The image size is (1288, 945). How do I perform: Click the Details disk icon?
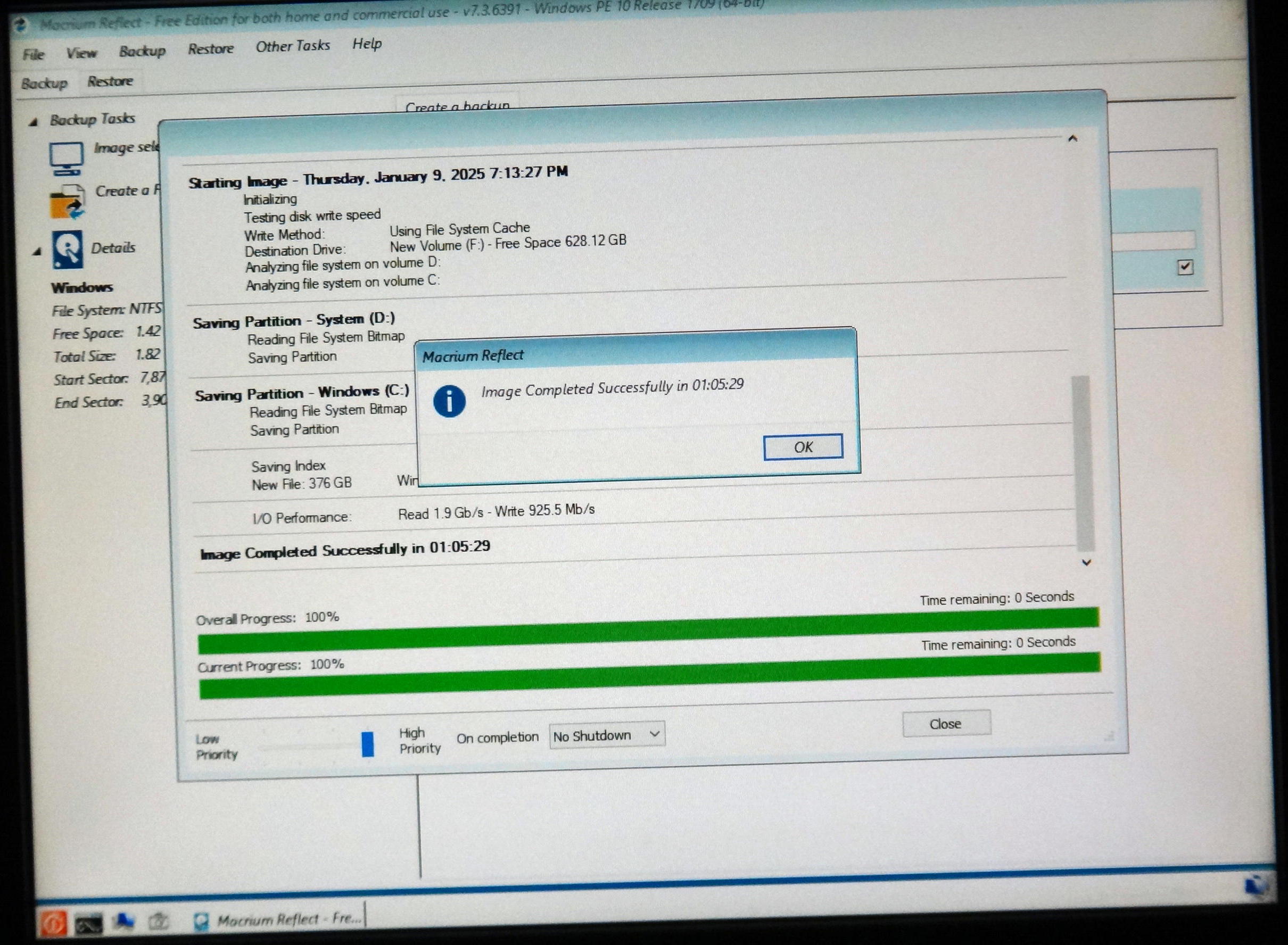(x=68, y=250)
